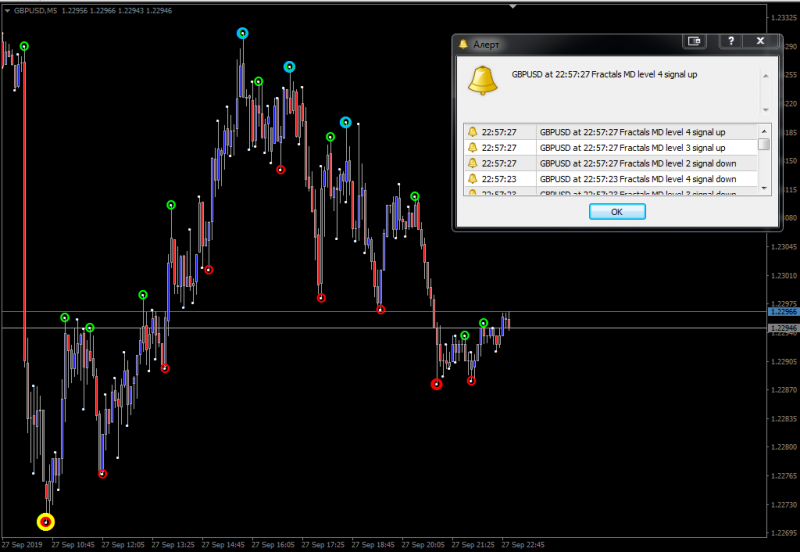
Task: Click the large thick red fractal marker below the 20:05 drop
Action: 436,385
